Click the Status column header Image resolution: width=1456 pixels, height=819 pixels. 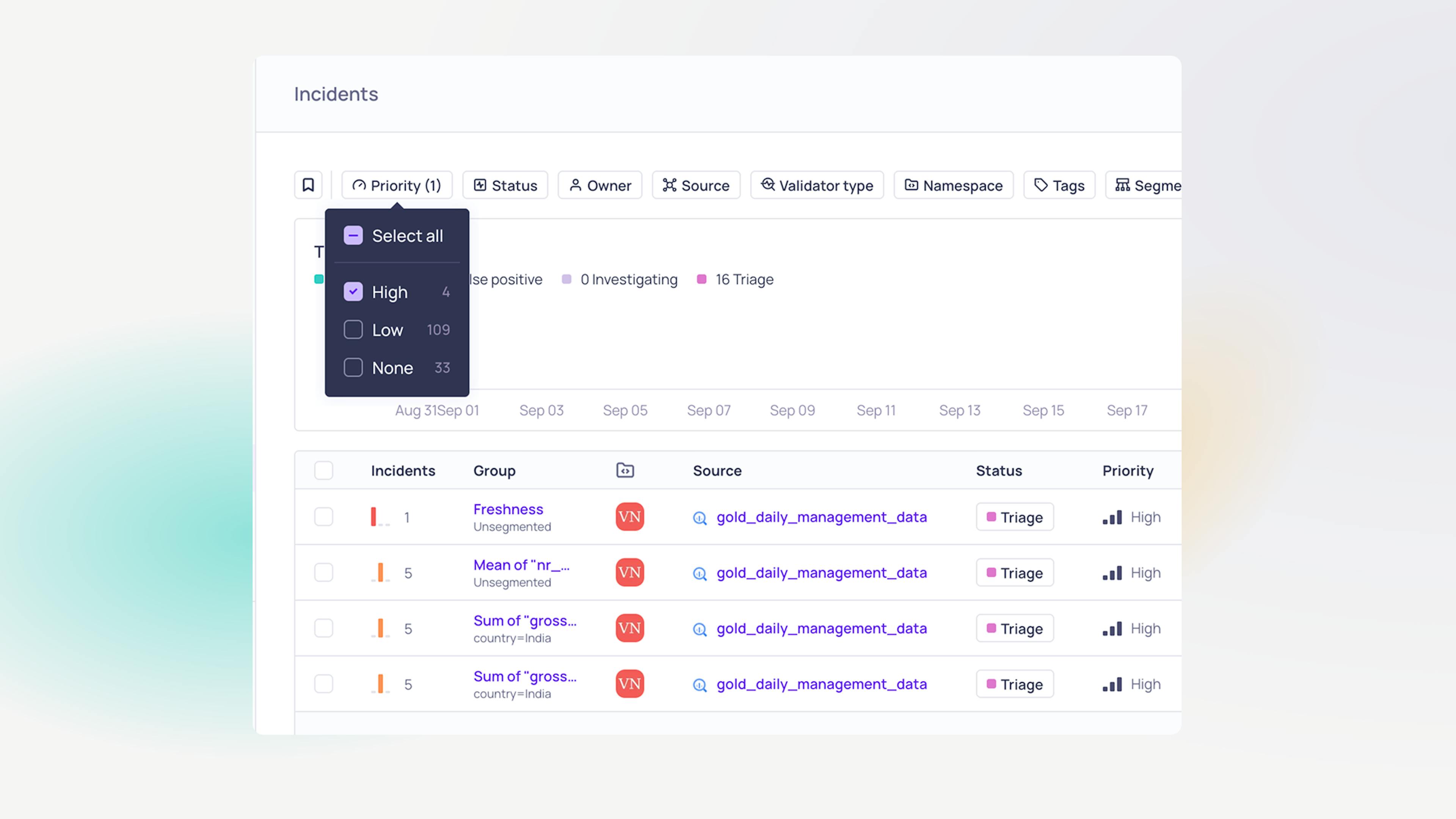pos(999,471)
